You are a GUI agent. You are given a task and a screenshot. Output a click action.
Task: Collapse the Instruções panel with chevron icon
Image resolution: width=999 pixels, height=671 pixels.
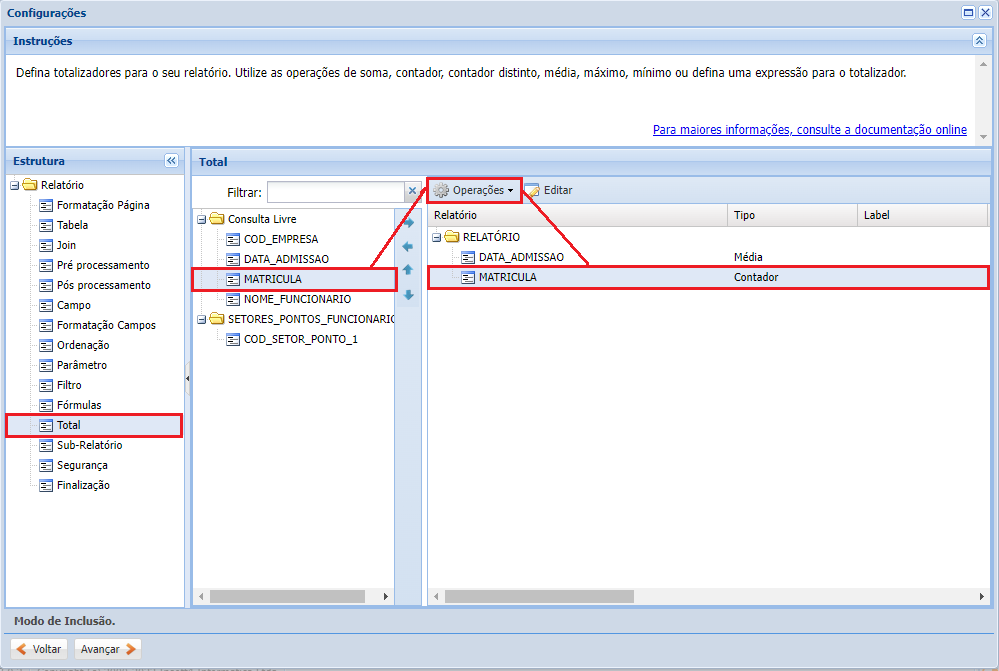pyautogui.click(x=979, y=41)
